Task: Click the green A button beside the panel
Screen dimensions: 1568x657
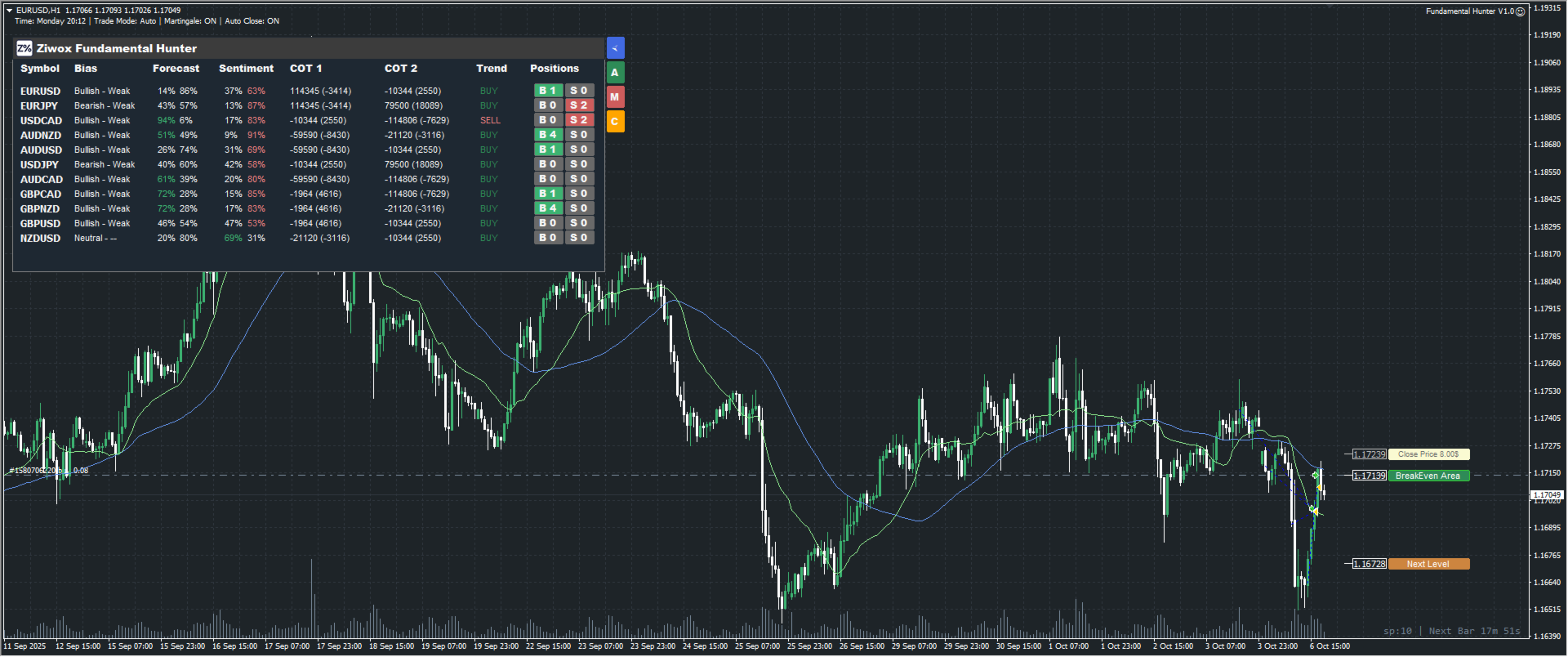Action: point(615,73)
